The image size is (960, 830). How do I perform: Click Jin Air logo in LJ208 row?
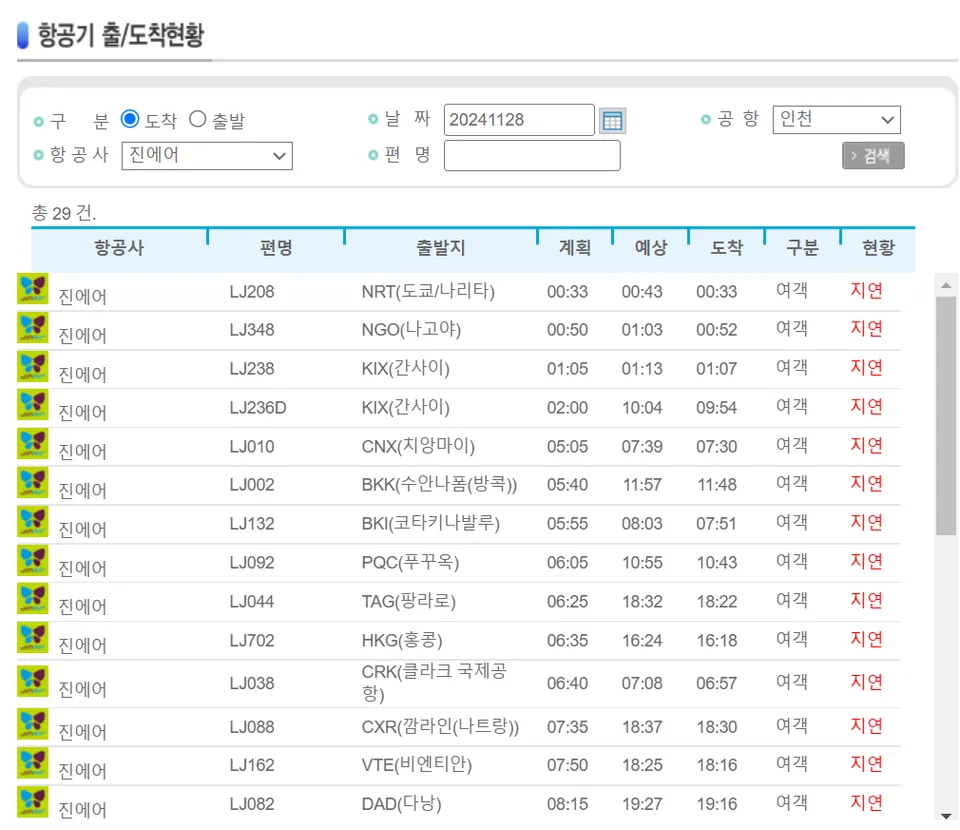coord(32,289)
